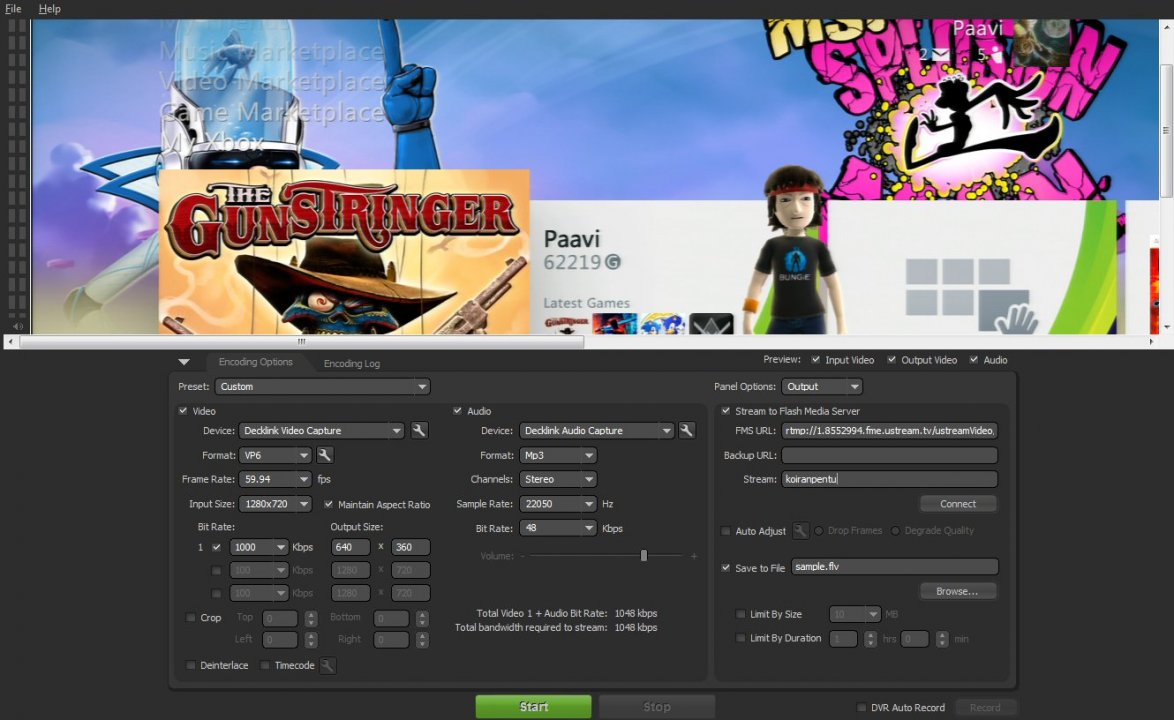Open the File menu

[13, 8]
